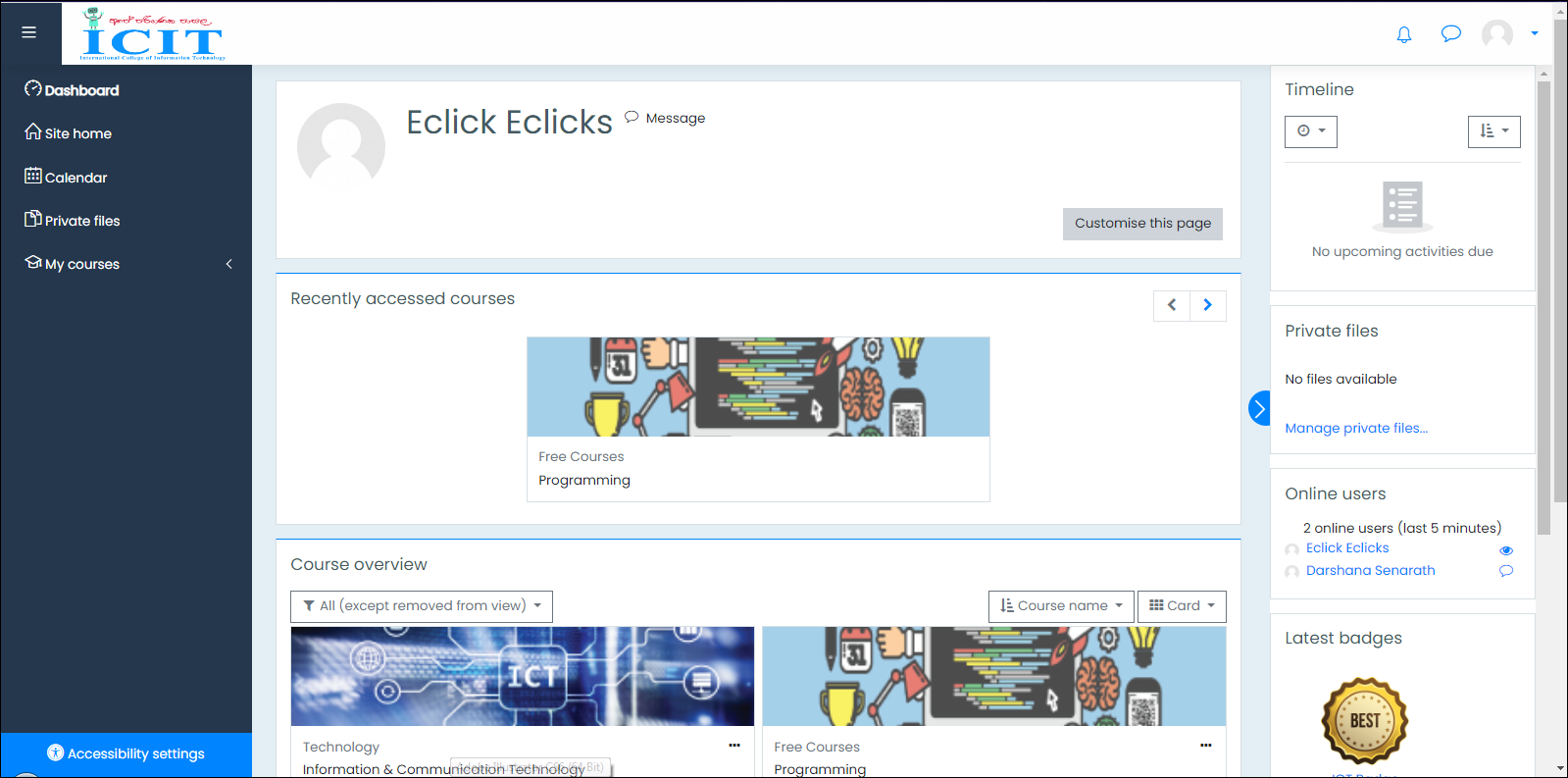The width and height of the screenshot is (1568, 778).
Task: Toggle the hamburger side menu
Action: click(x=29, y=32)
